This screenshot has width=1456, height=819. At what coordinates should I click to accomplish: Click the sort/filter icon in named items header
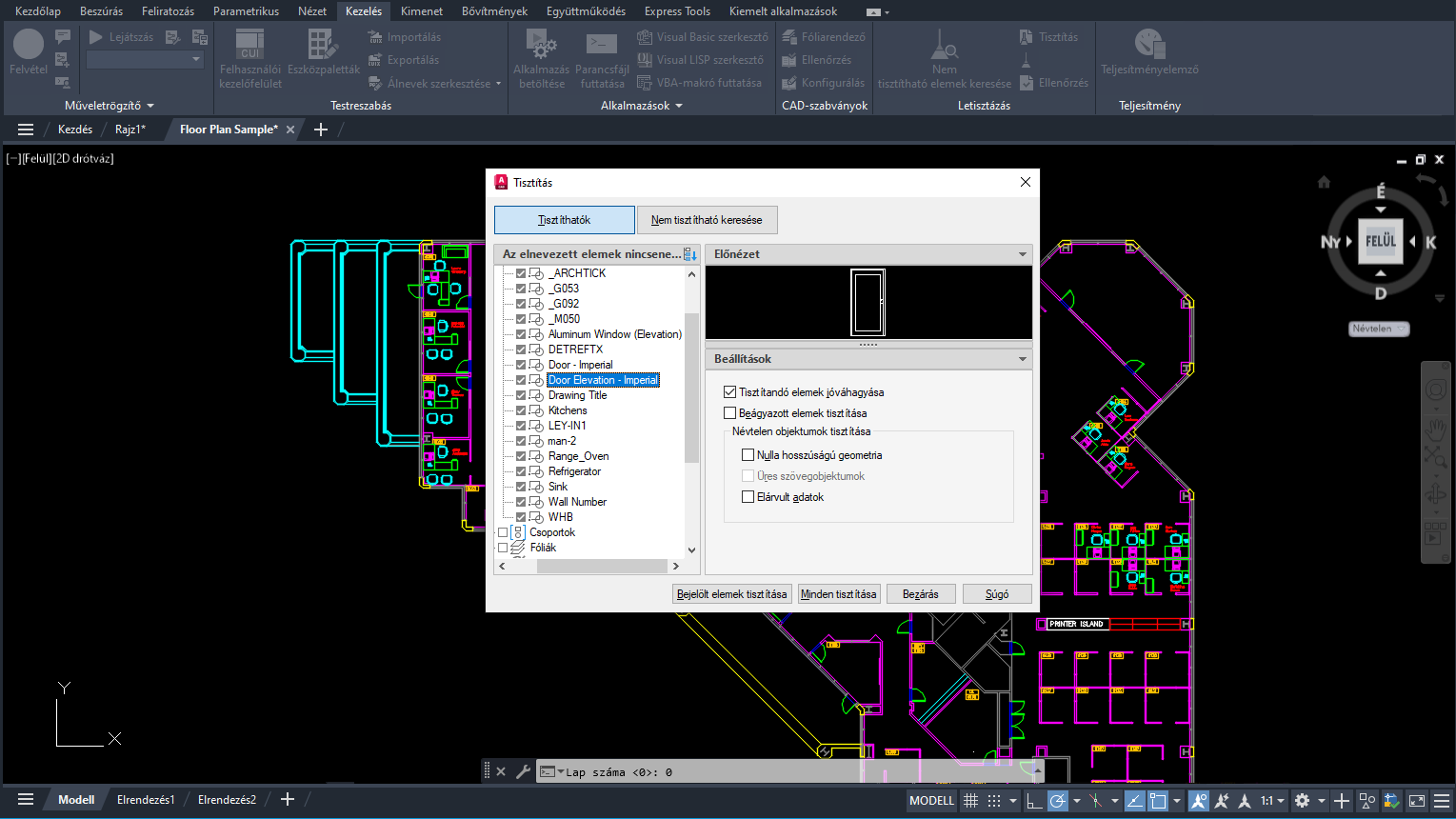[690, 254]
